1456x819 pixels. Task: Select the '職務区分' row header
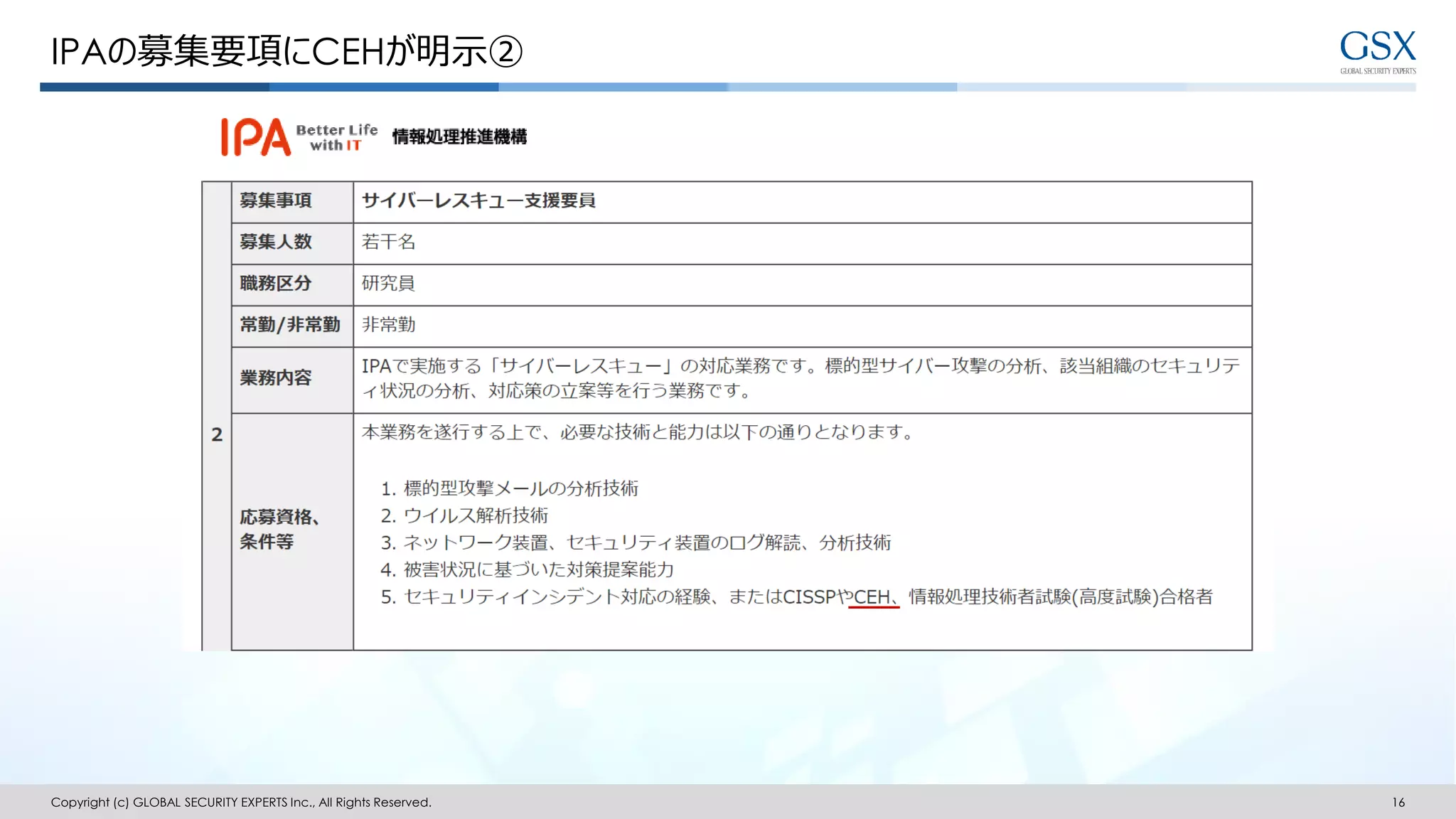point(292,284)
